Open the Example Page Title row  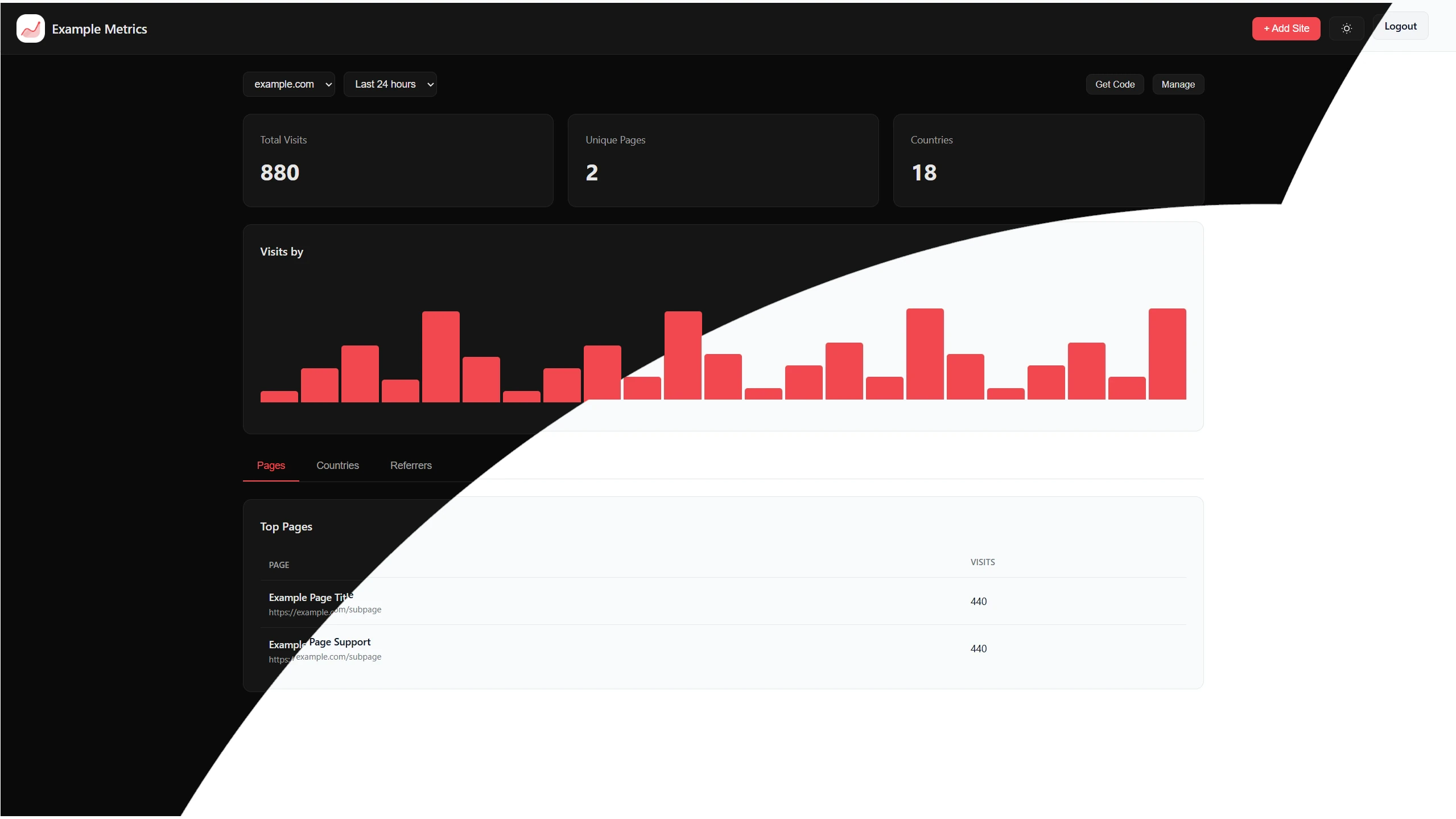(x=311, y=598)
